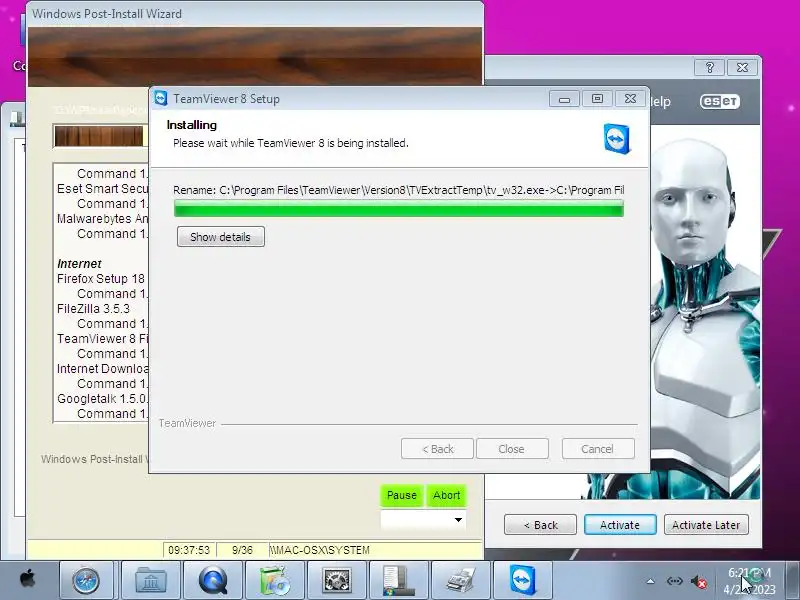Click \\MAC-OSX\SYSTEM status bar text
This screenshot has width=800, height=600.
coord(320,550)
